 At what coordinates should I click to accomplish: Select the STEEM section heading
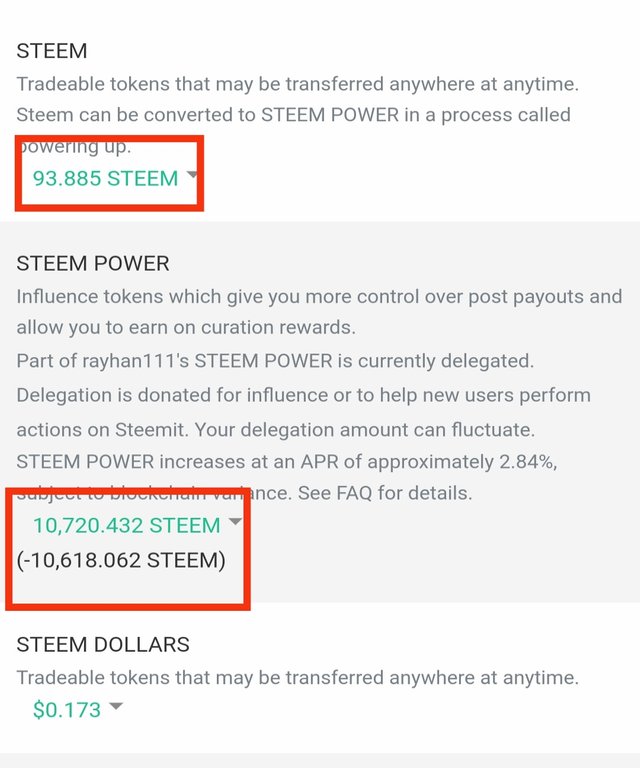coord(52,50)
